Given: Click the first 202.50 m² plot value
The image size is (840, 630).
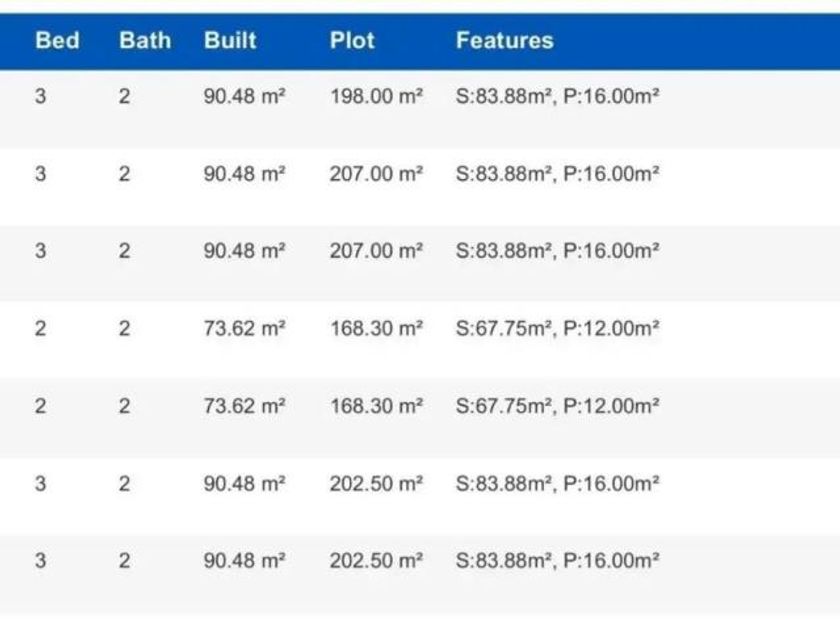Looking at the screenshot, I should 376,484.
